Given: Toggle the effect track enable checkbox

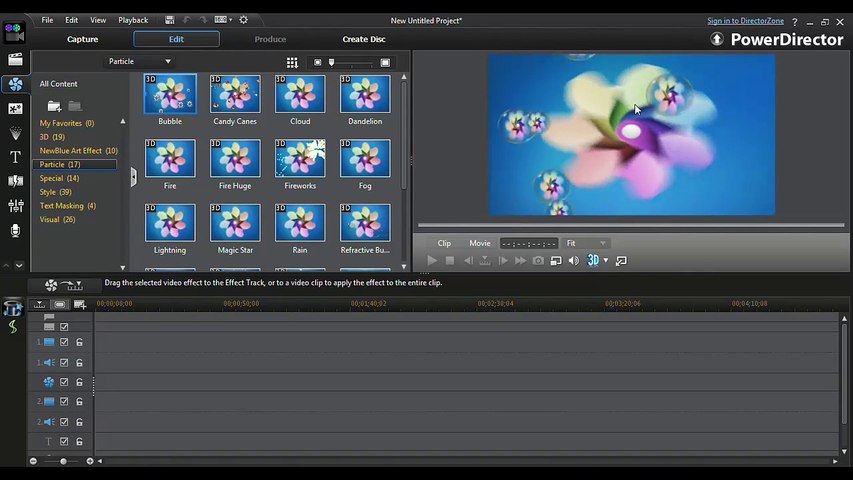Looking at the screenshot, I should point(64,382).
